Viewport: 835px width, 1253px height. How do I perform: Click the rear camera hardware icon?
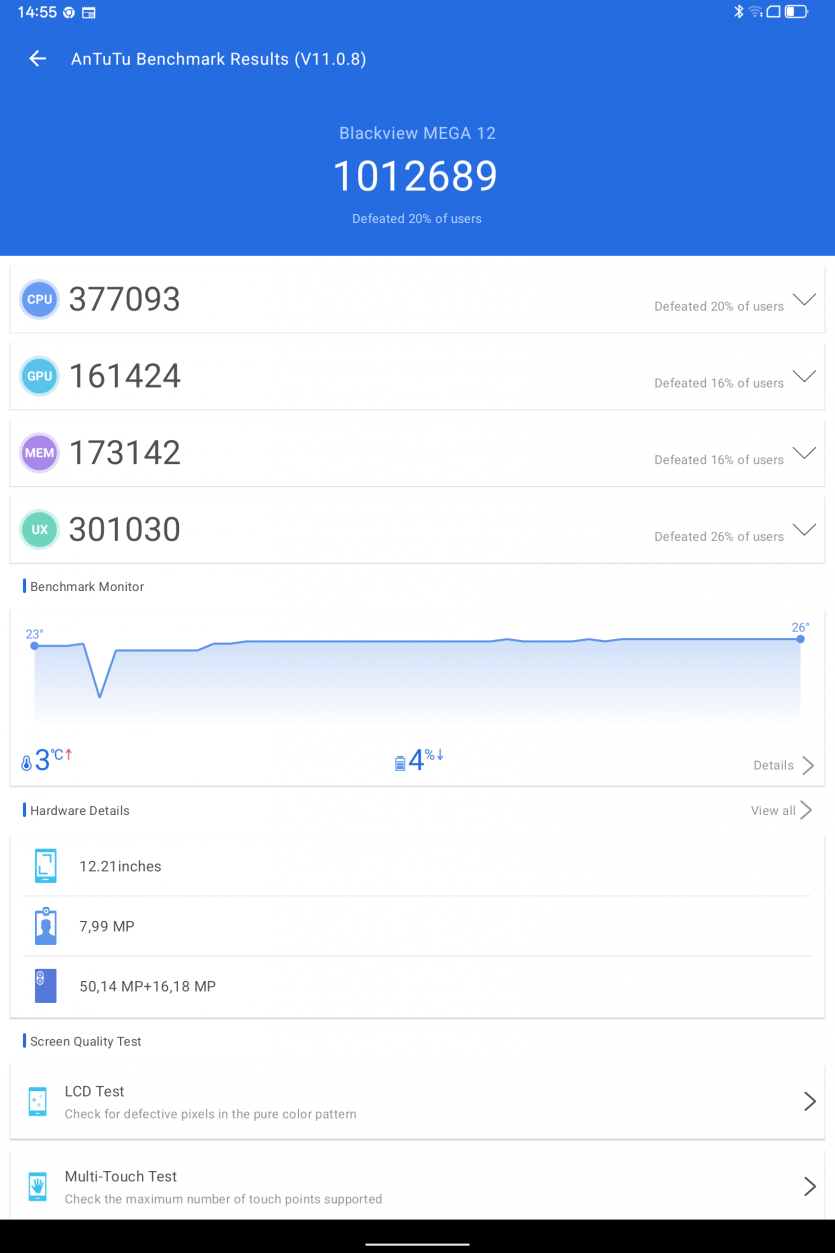coord(46,986)
